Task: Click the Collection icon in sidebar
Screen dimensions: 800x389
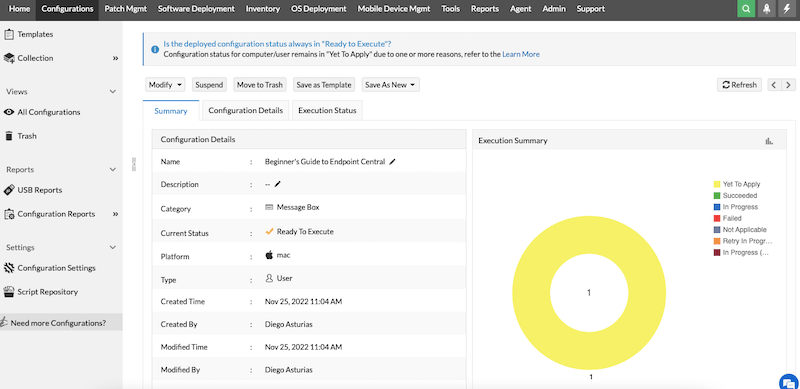Action: 9,58
